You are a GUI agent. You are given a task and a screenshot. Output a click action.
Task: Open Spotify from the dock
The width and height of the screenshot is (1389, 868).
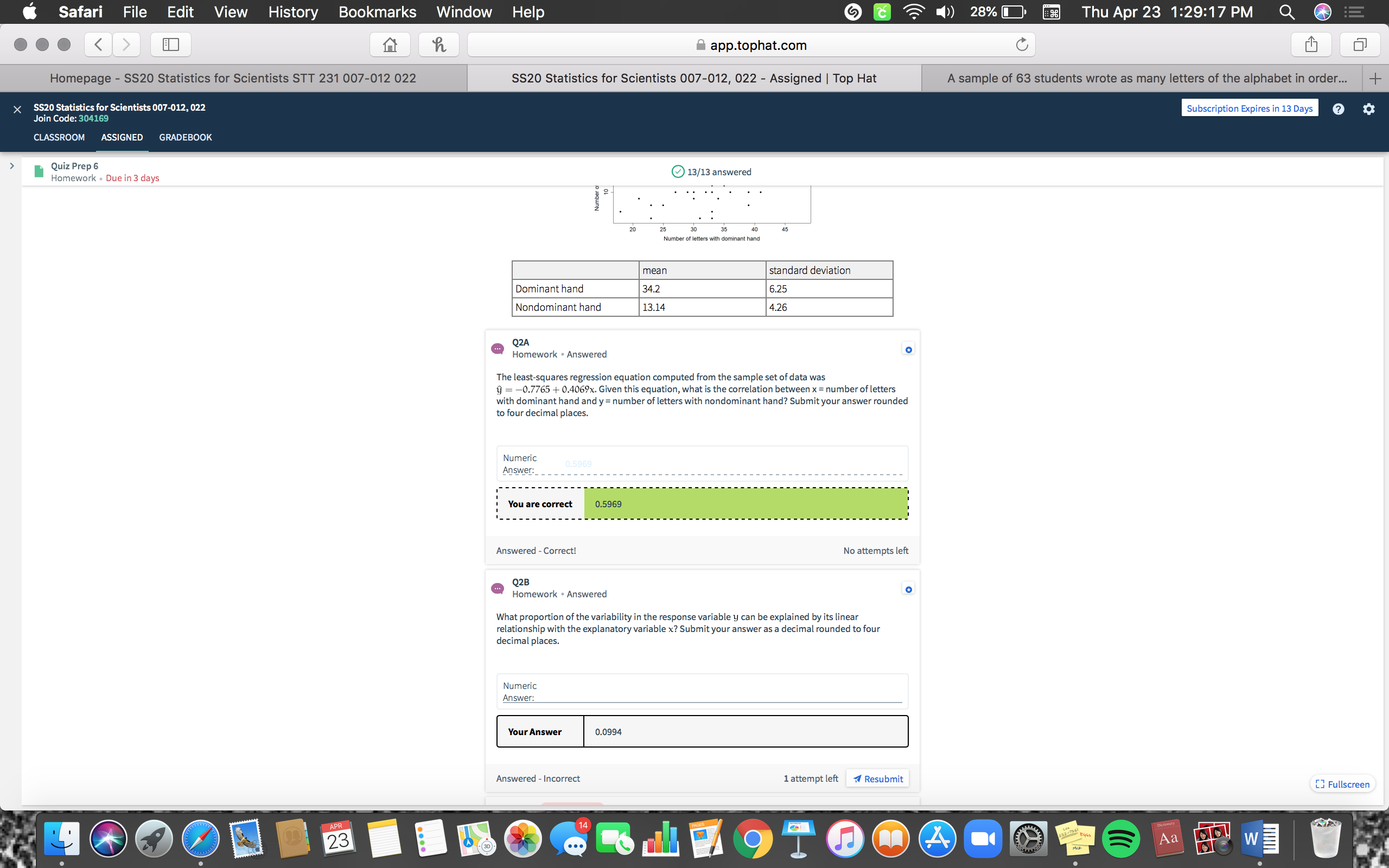pyautogui.click(x=1121, y=839)
